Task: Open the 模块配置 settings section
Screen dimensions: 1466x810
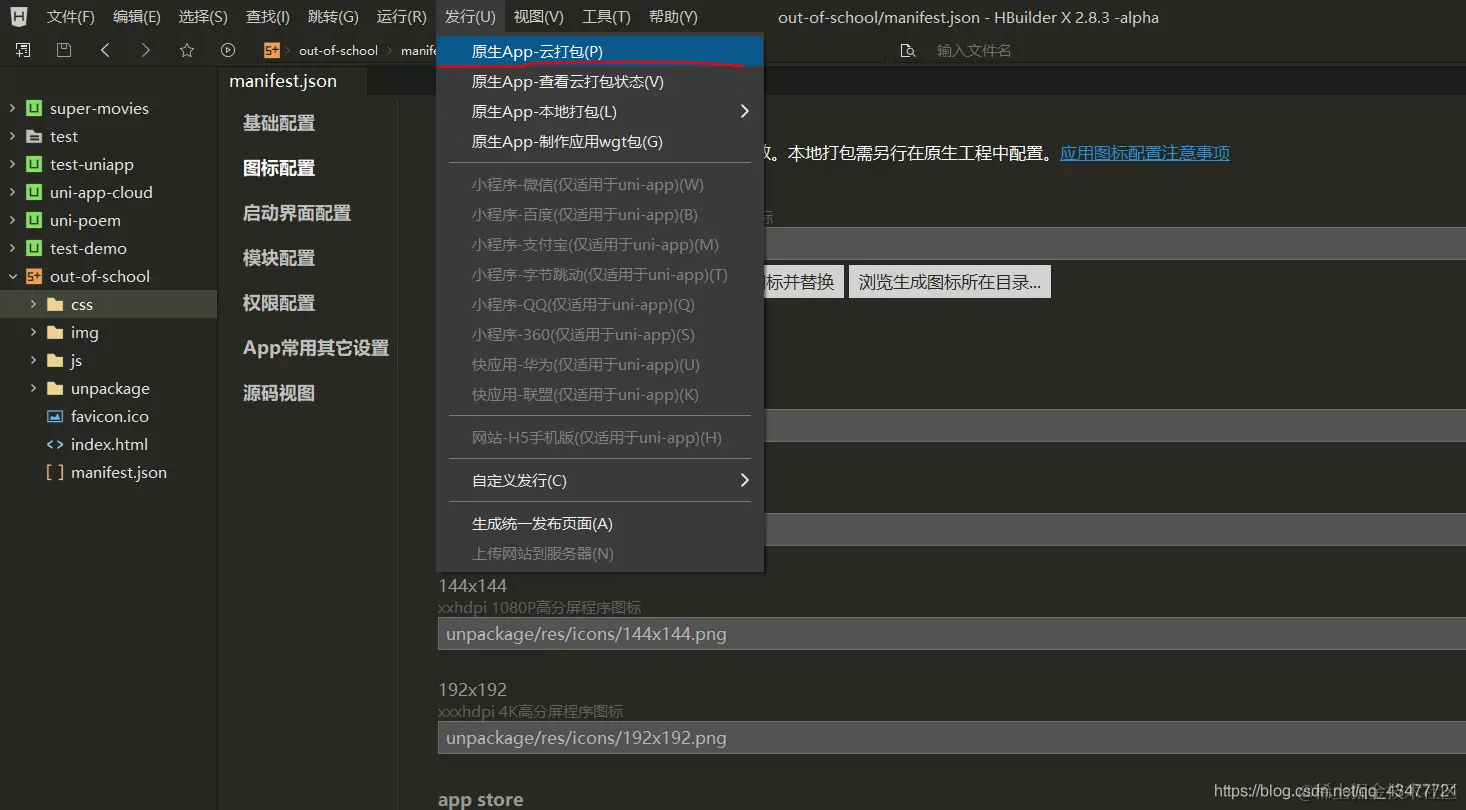Action: [279, 258]
